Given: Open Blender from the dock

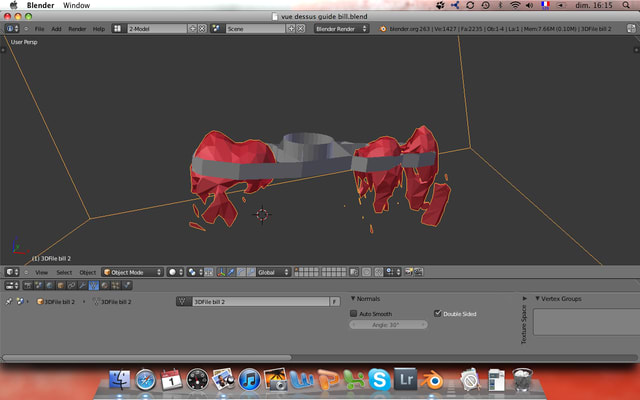Looking at the screenshot, I should pos(433,380).
